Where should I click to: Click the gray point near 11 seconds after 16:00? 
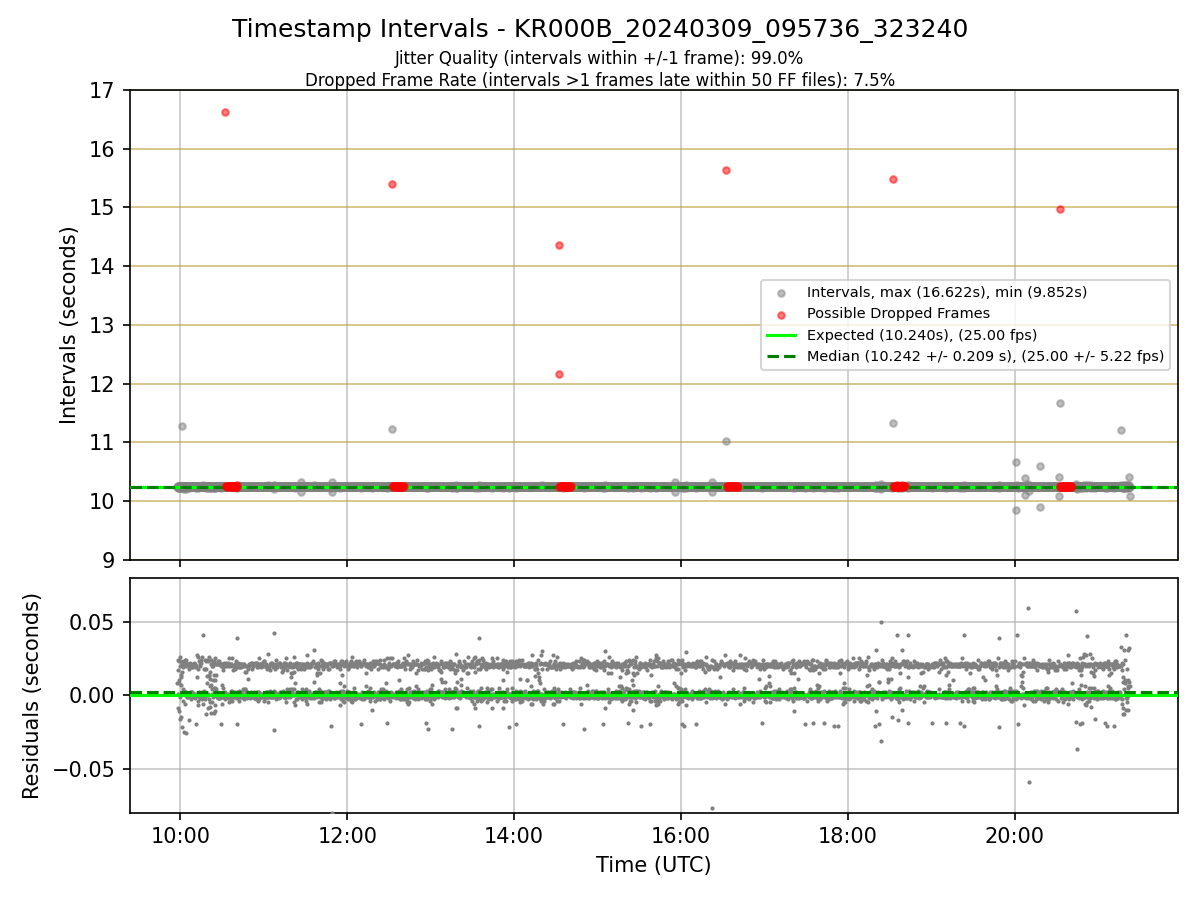click(x=726, y=441)
